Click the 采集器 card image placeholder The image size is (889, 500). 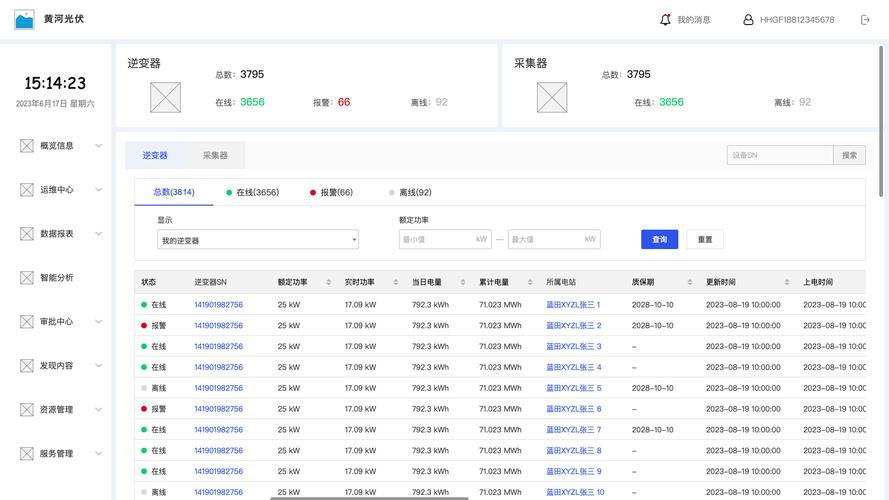click(552, 98)
